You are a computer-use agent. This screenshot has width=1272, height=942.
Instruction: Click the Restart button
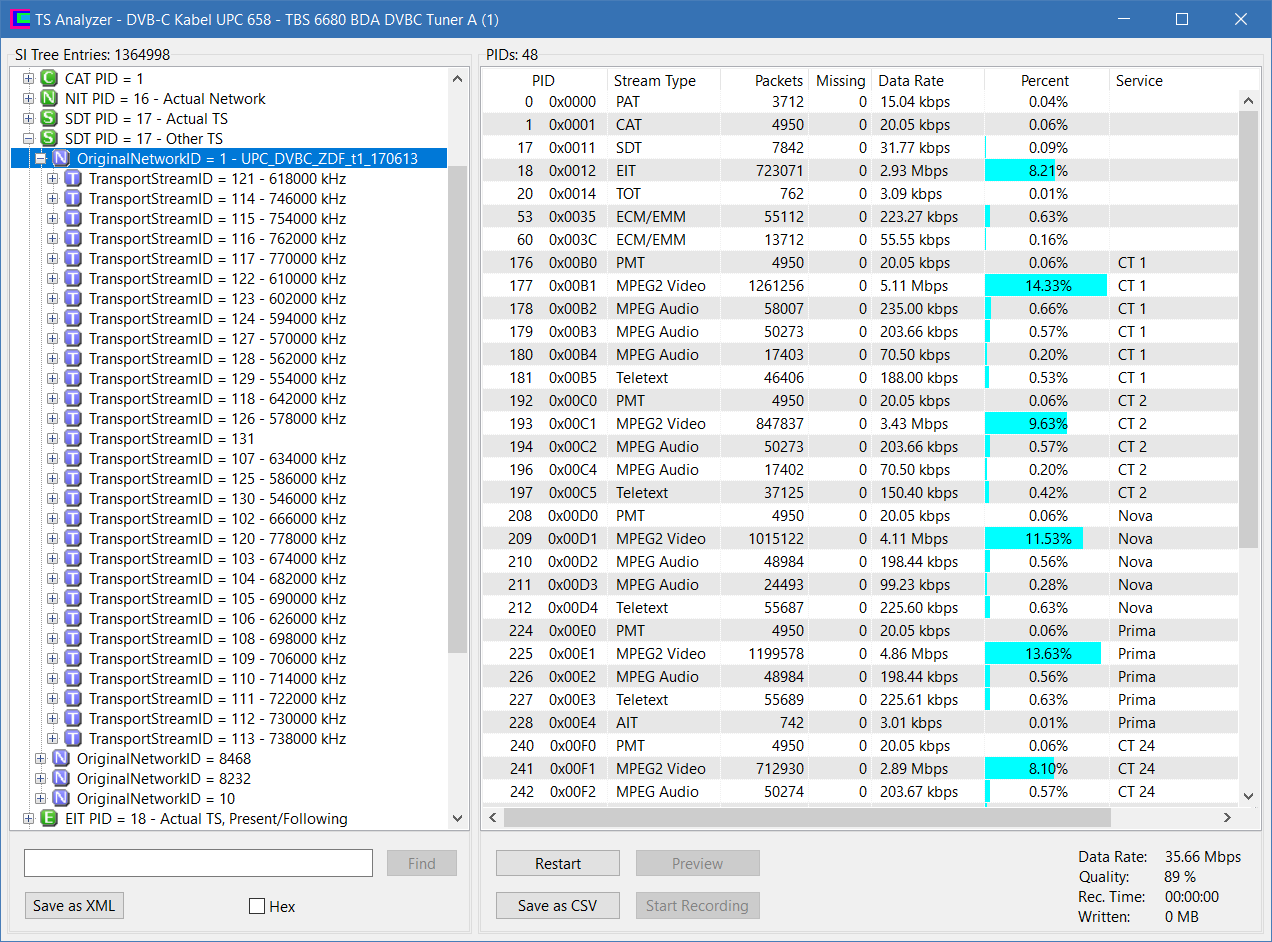[558, 863]
